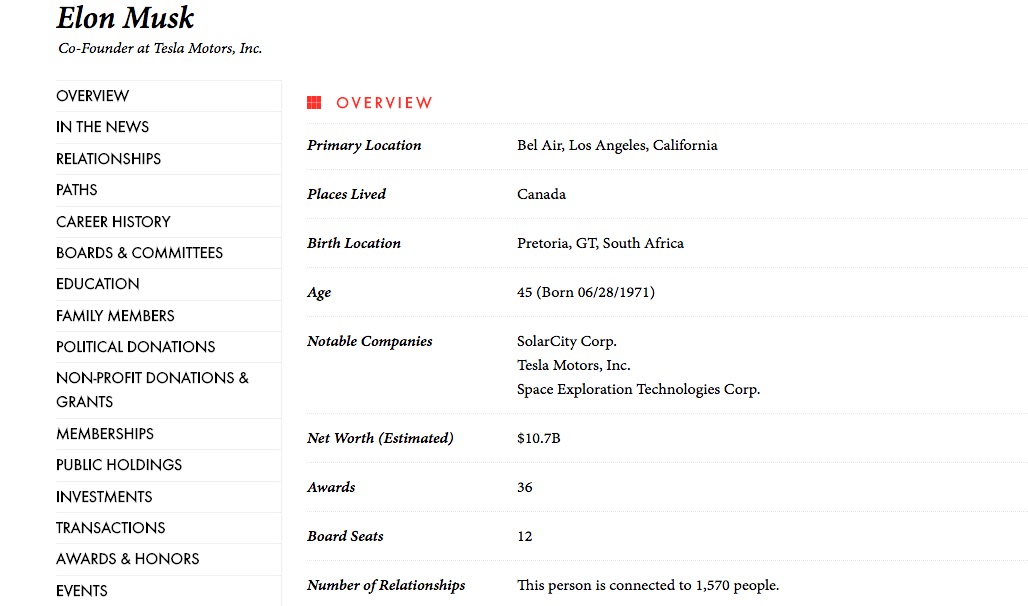Viewport: 1028px width, 606px height.
Task: Jump to Education section
Action: tap(98, 284)
